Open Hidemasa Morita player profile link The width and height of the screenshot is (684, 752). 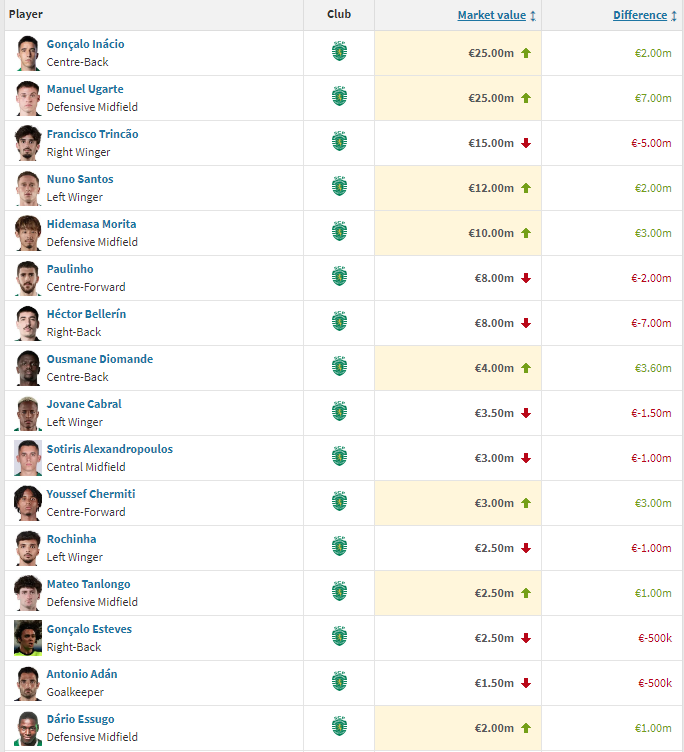click(x=91, y=224)
